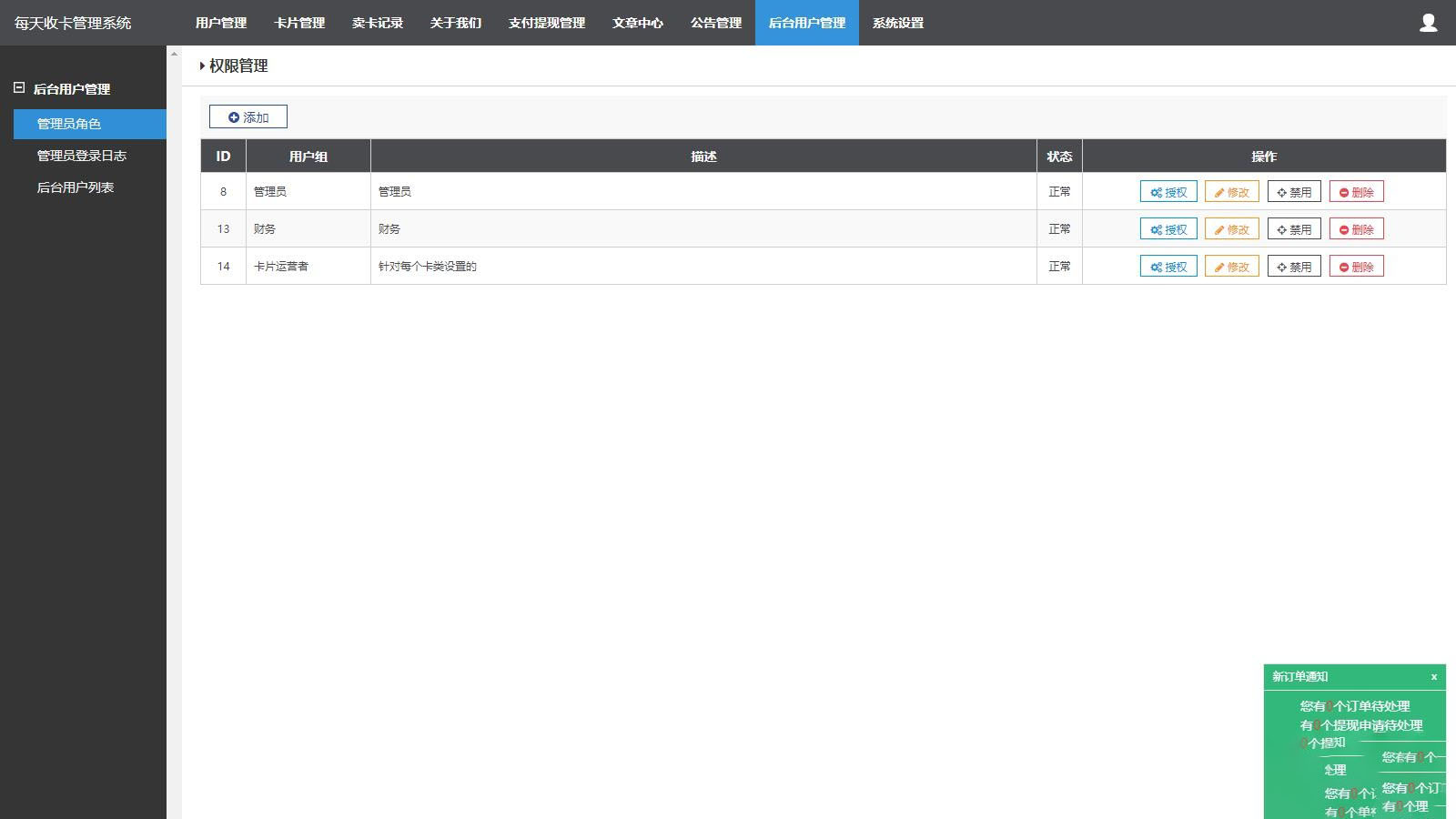Disable the 管理员 role with 禁用

click(x=1293, y=192)
